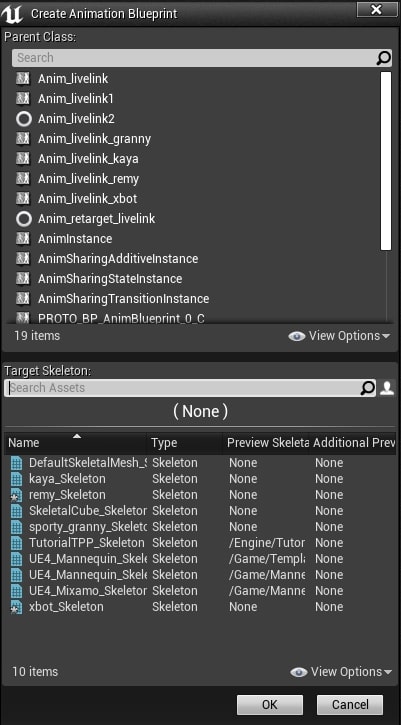Click the Unreal Engine logo icon
This screenshot has height=725, width=401.
click(x=12, y=13)
